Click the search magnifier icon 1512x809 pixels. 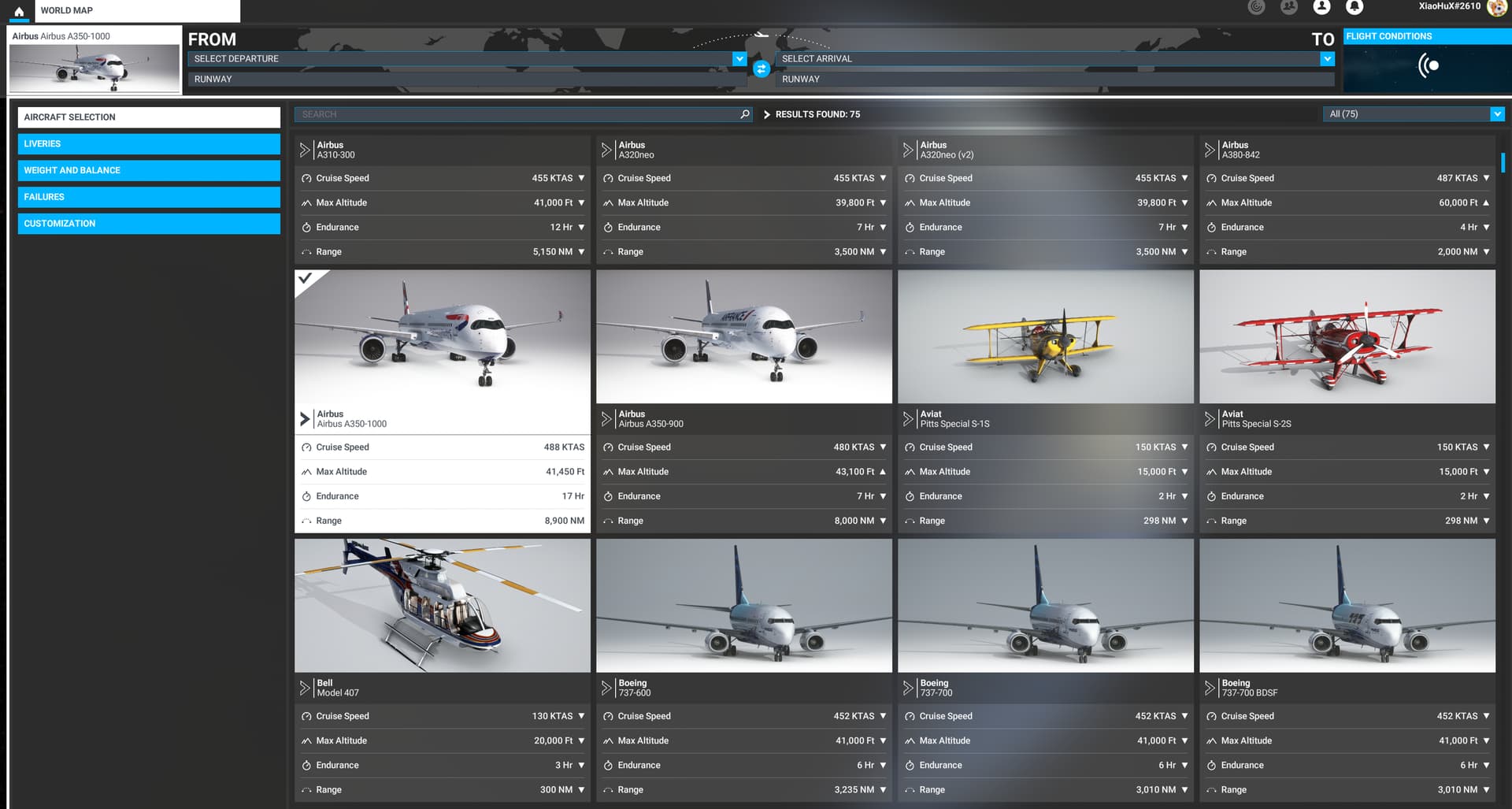click(x=744, y=114)
